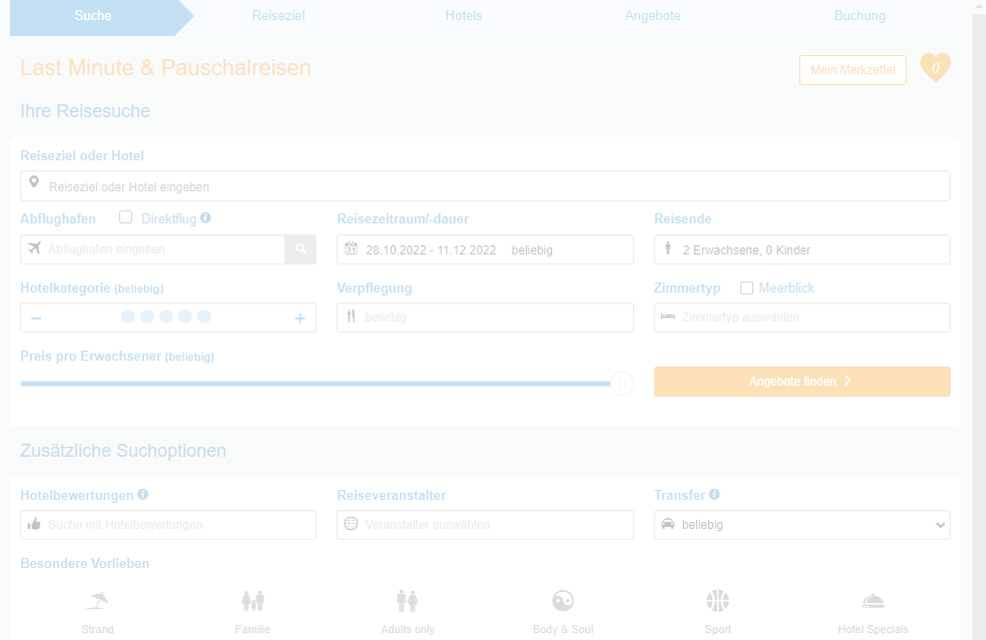Click the search magnifier beside Abflughafen

click(300, 249)
